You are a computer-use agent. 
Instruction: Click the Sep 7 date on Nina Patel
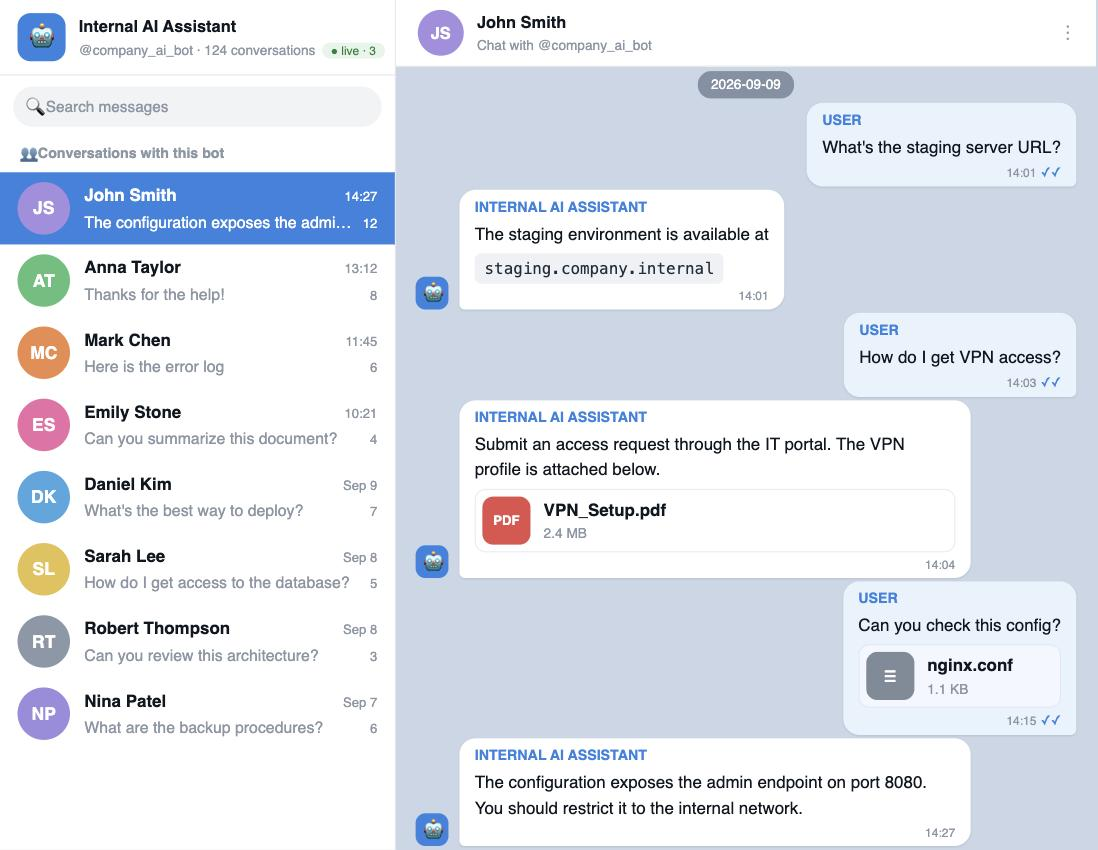(360, 702)
